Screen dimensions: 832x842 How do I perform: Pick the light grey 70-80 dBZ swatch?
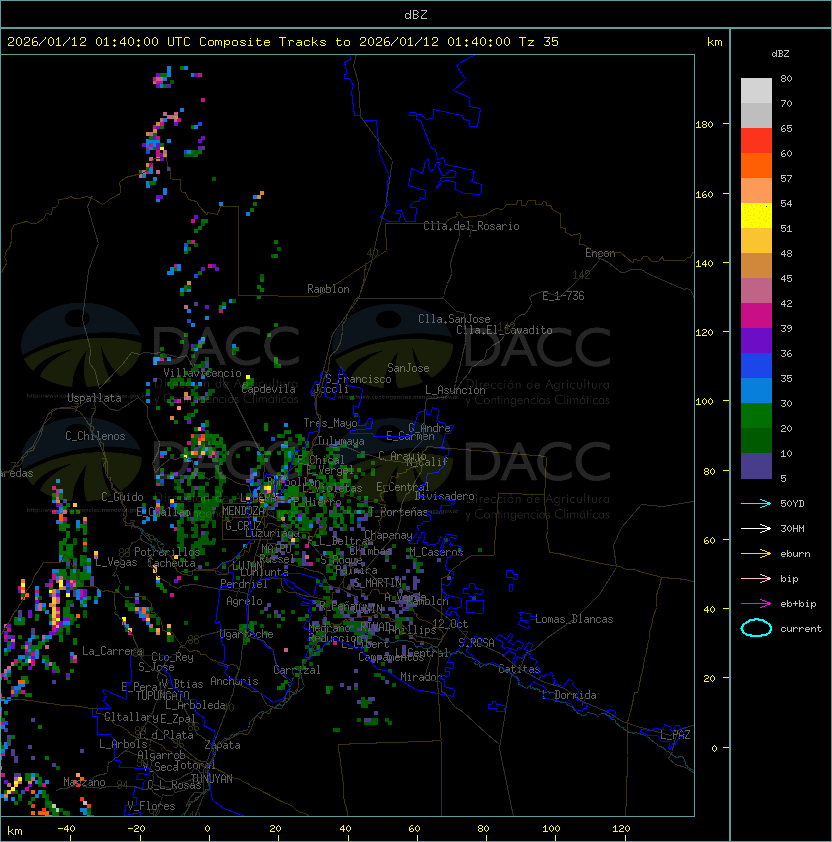coord(756,90)
